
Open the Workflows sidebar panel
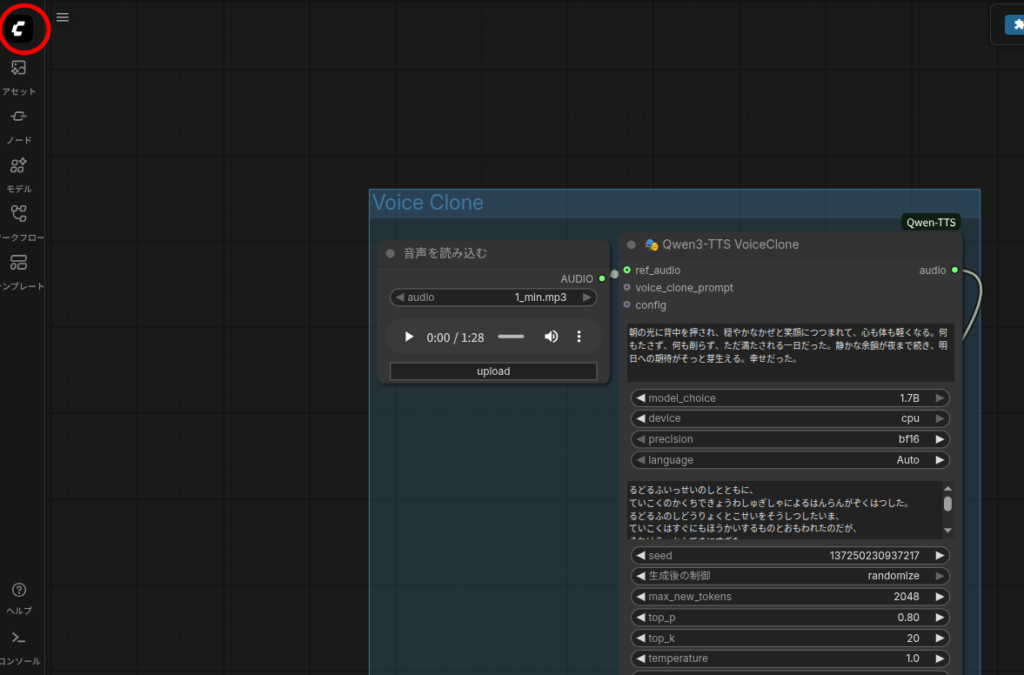point(19,221)
